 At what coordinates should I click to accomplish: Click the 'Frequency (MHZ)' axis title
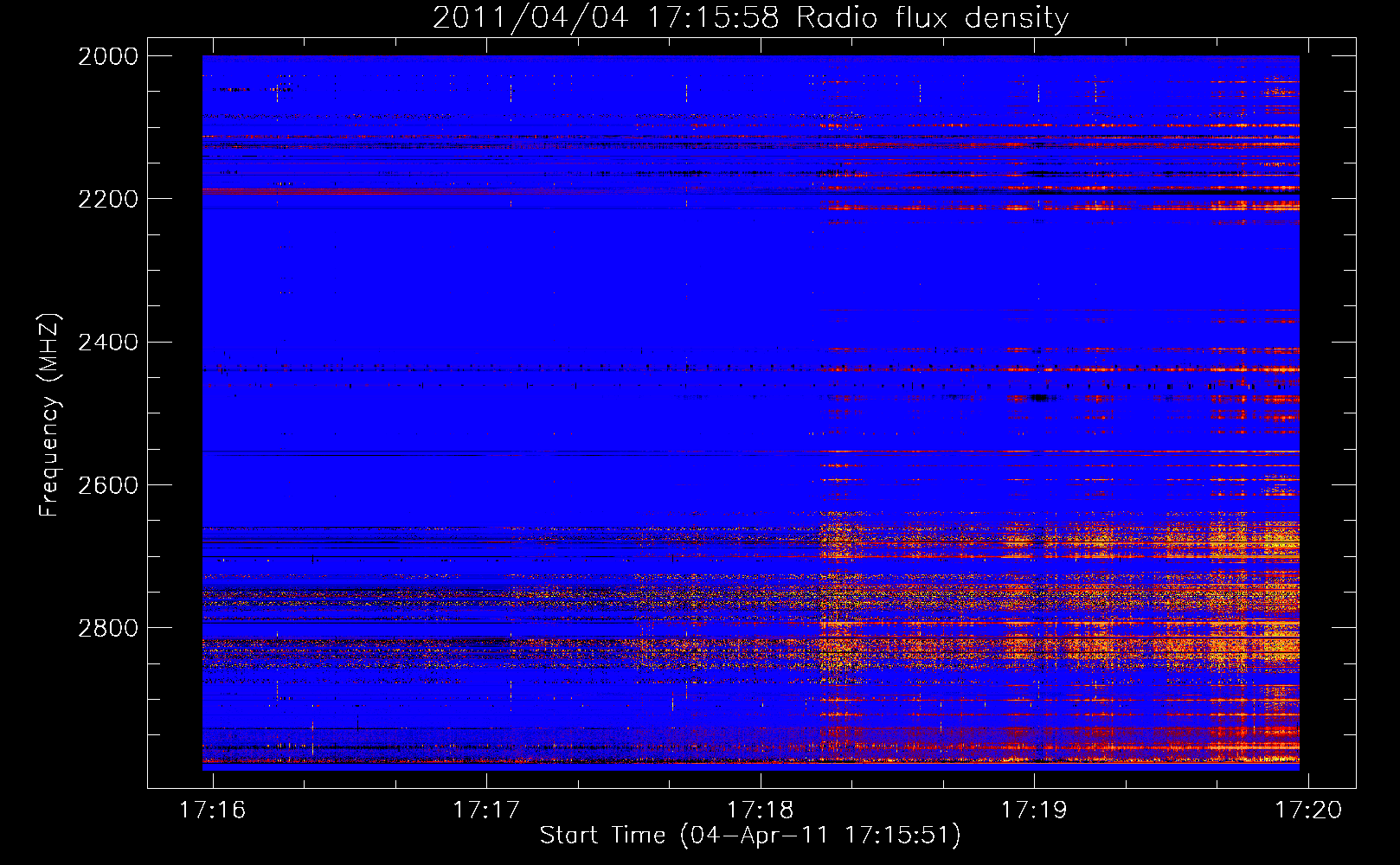(x=50, y=415)
